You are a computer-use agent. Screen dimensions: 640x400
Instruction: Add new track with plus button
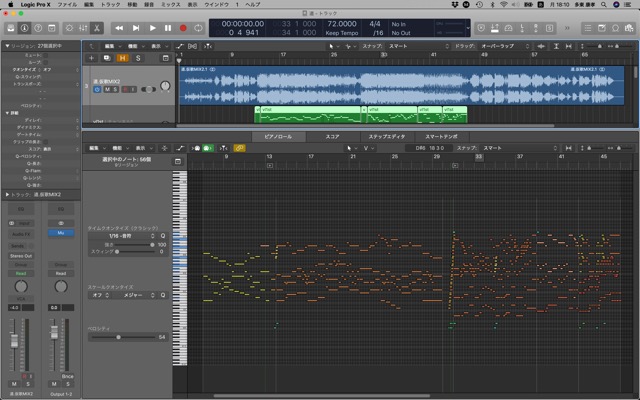coord(91,58)
